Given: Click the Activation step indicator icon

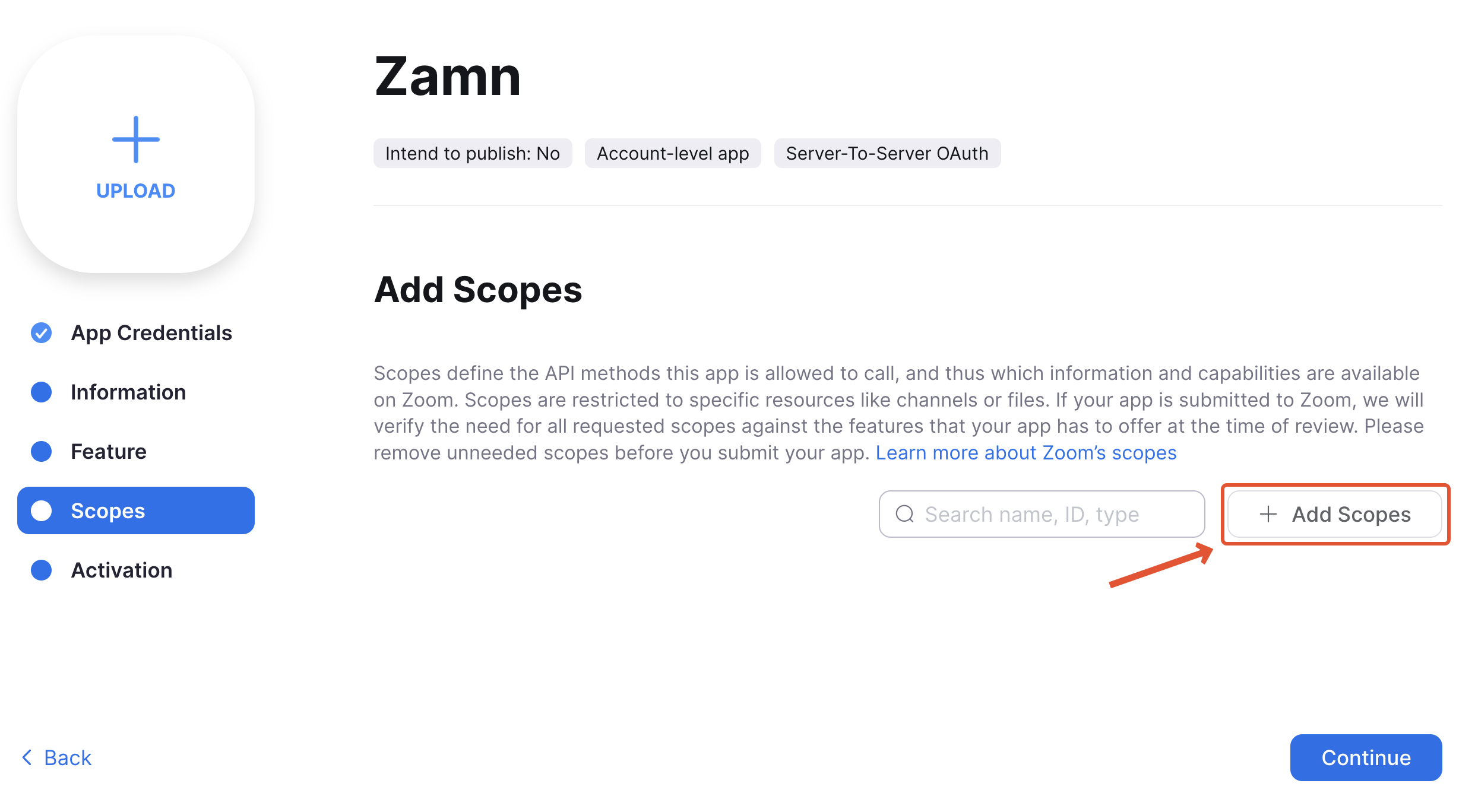Looking at the screenshot, I should [41, 570].
